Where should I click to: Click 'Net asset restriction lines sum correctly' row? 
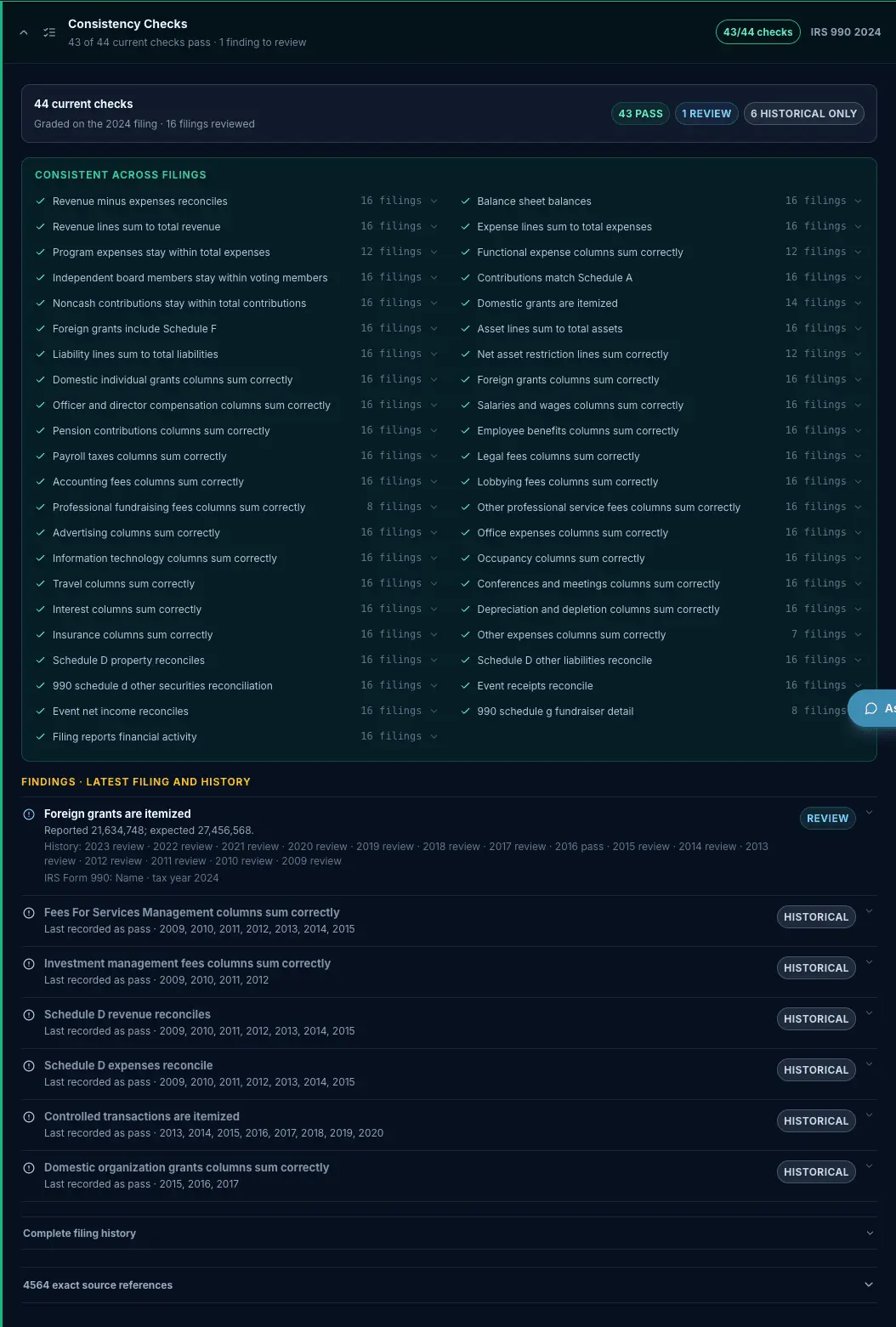click(661, 354)
